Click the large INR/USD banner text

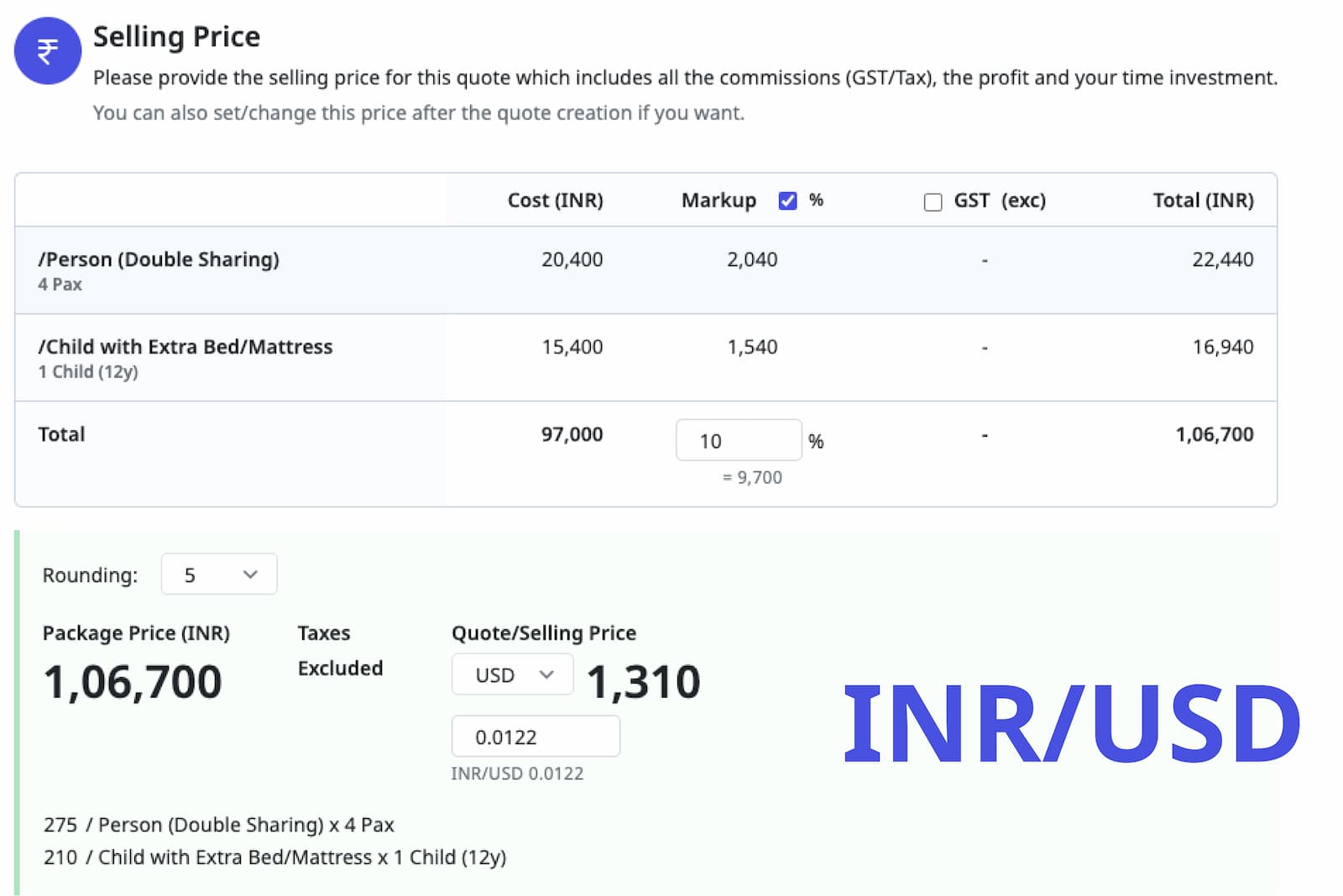[x=1071, y=724]
